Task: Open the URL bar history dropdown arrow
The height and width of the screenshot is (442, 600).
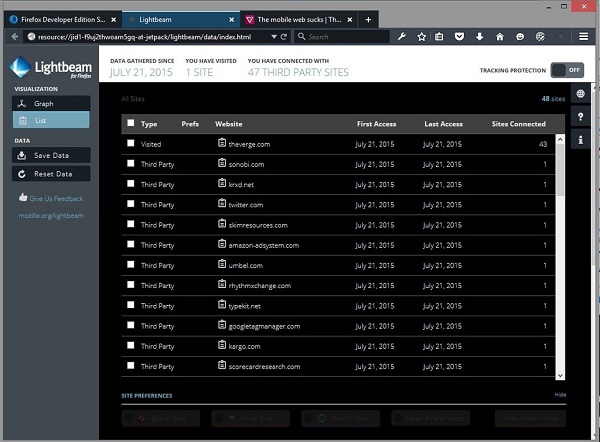Action: point(273,37)
